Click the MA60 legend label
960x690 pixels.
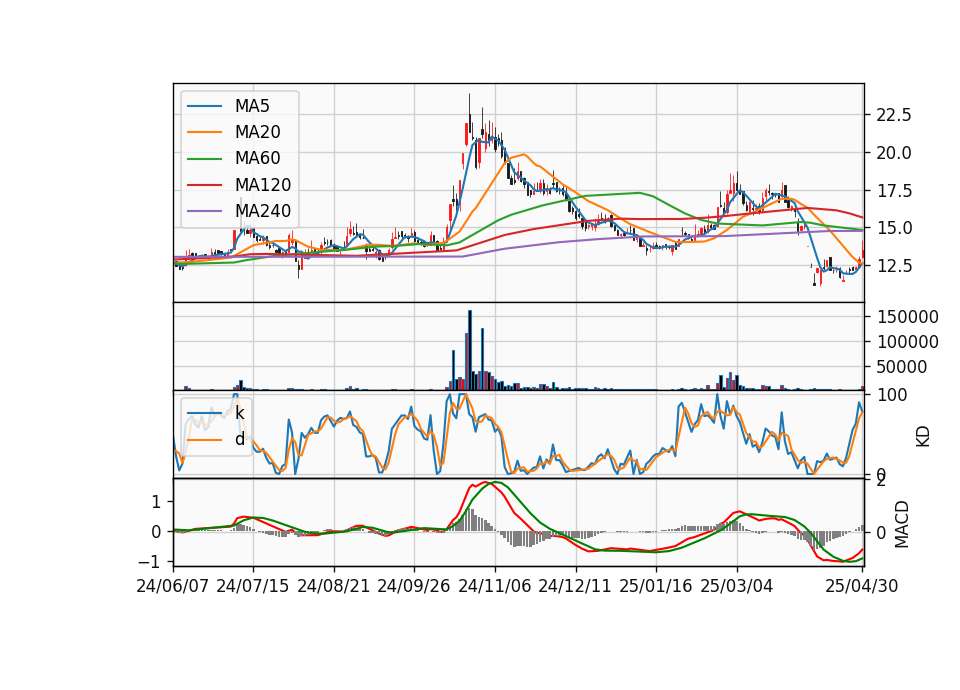[257, 159]
